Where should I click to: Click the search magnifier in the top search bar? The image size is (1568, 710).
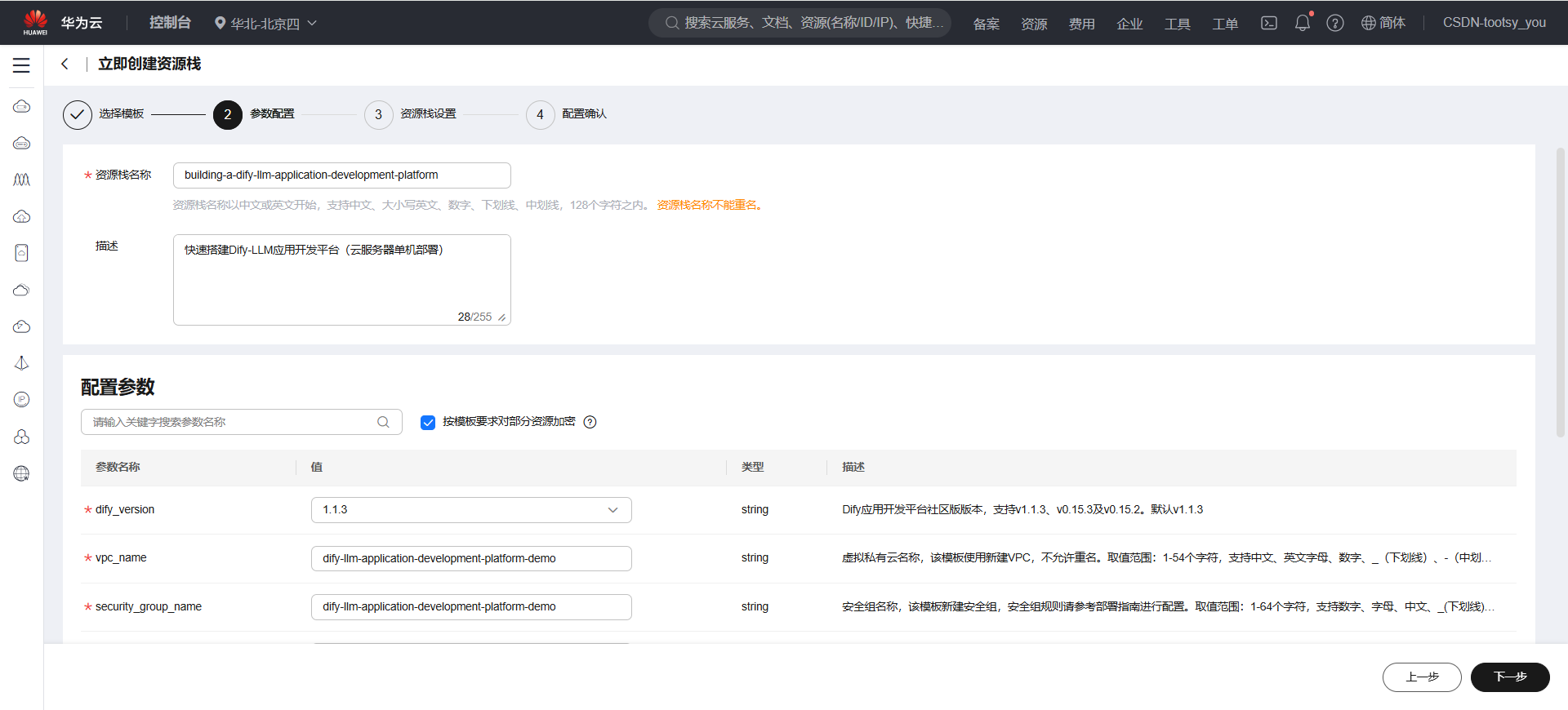click(x=672, y=23)
